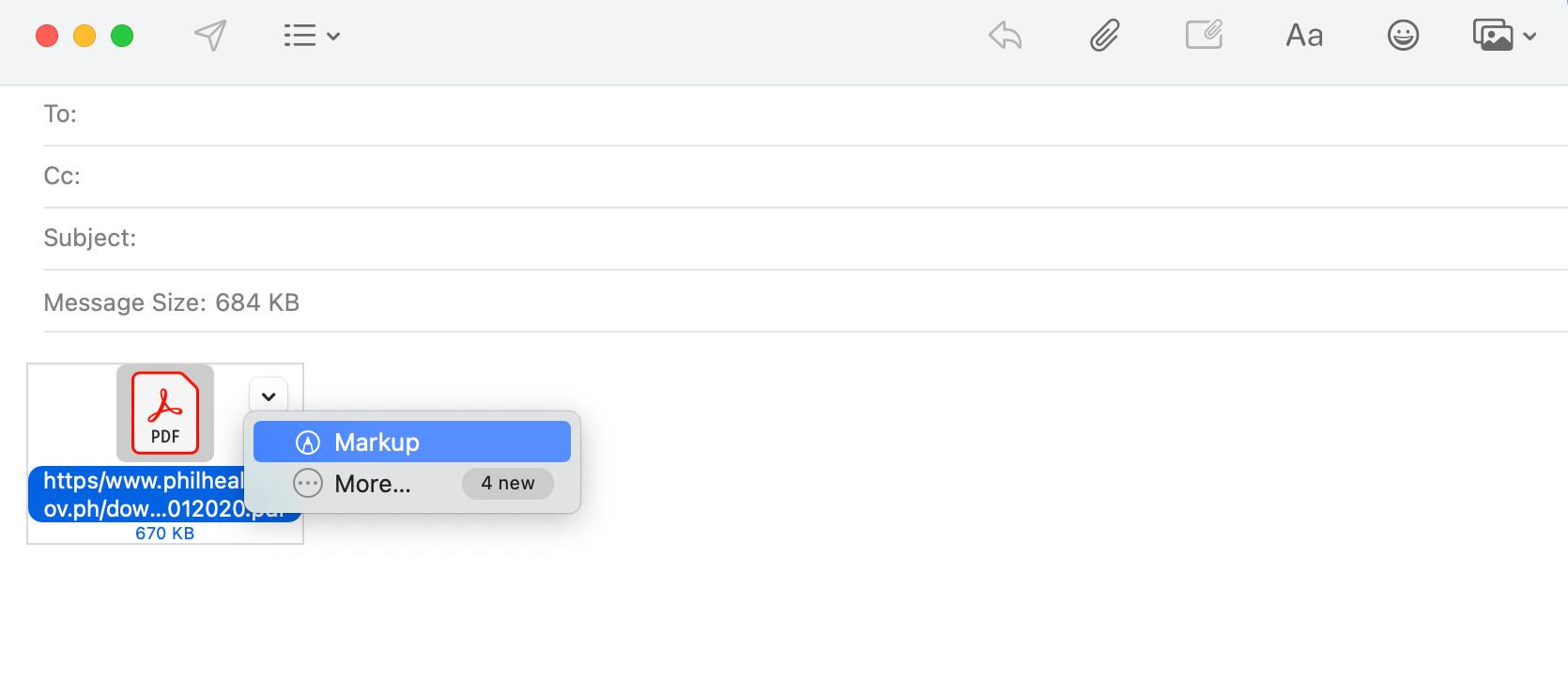Click the Send message paper plane icon
Viewport: 1568px width, 682px height.
[210, 36]
